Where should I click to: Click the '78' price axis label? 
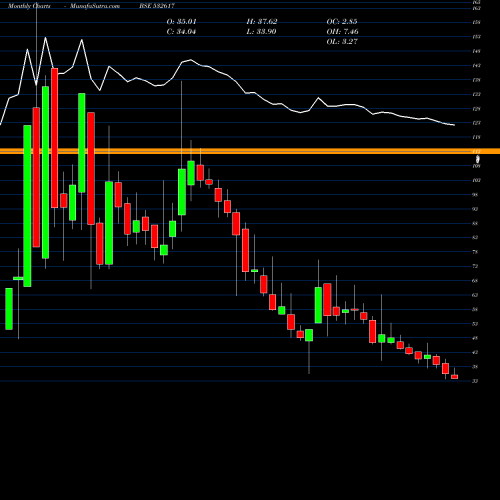click(x=475, y=252)
